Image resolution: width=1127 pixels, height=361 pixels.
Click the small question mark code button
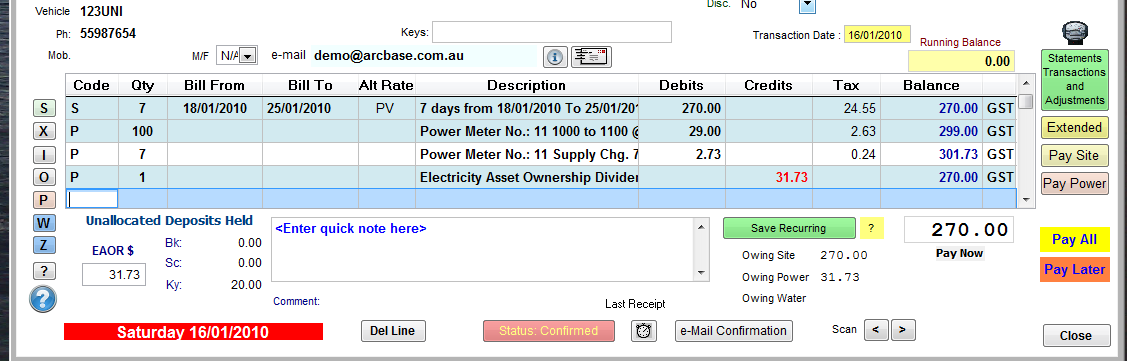click(x=44, y=270)
